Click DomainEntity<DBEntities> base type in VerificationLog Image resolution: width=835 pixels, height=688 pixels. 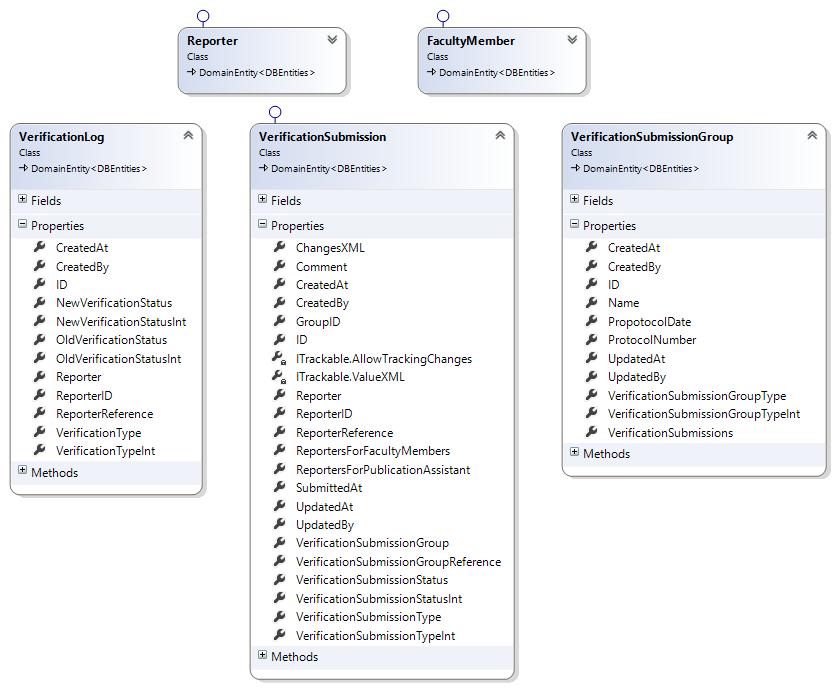pos(89,168)
